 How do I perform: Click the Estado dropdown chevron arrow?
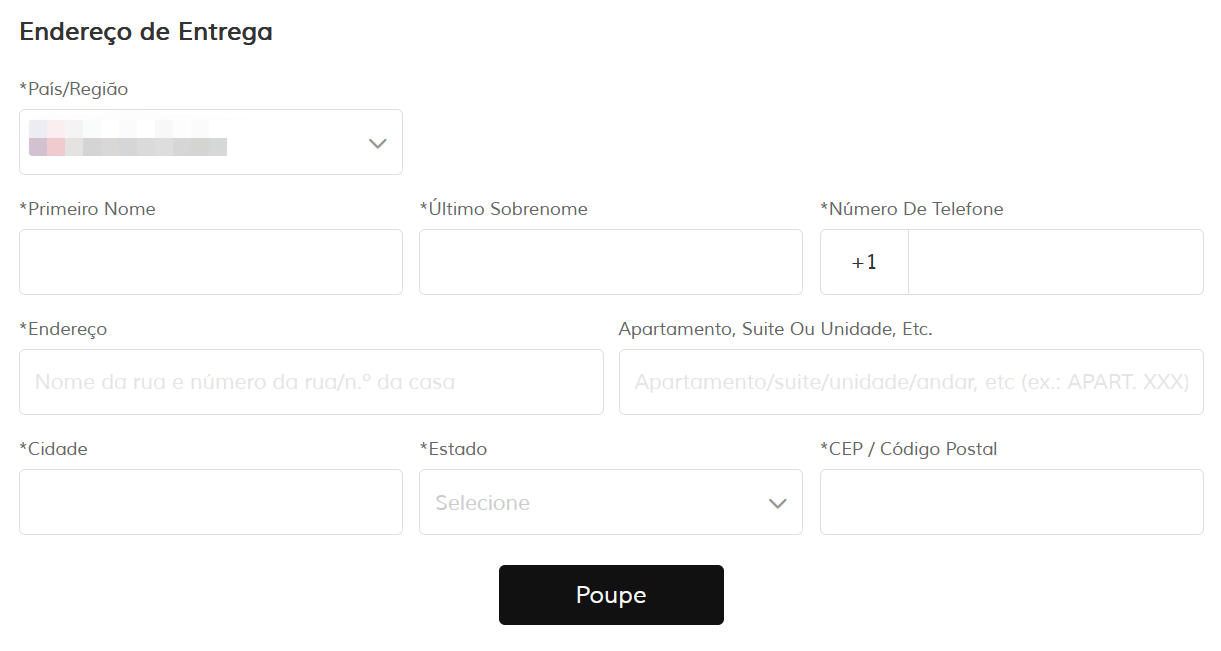777,503
